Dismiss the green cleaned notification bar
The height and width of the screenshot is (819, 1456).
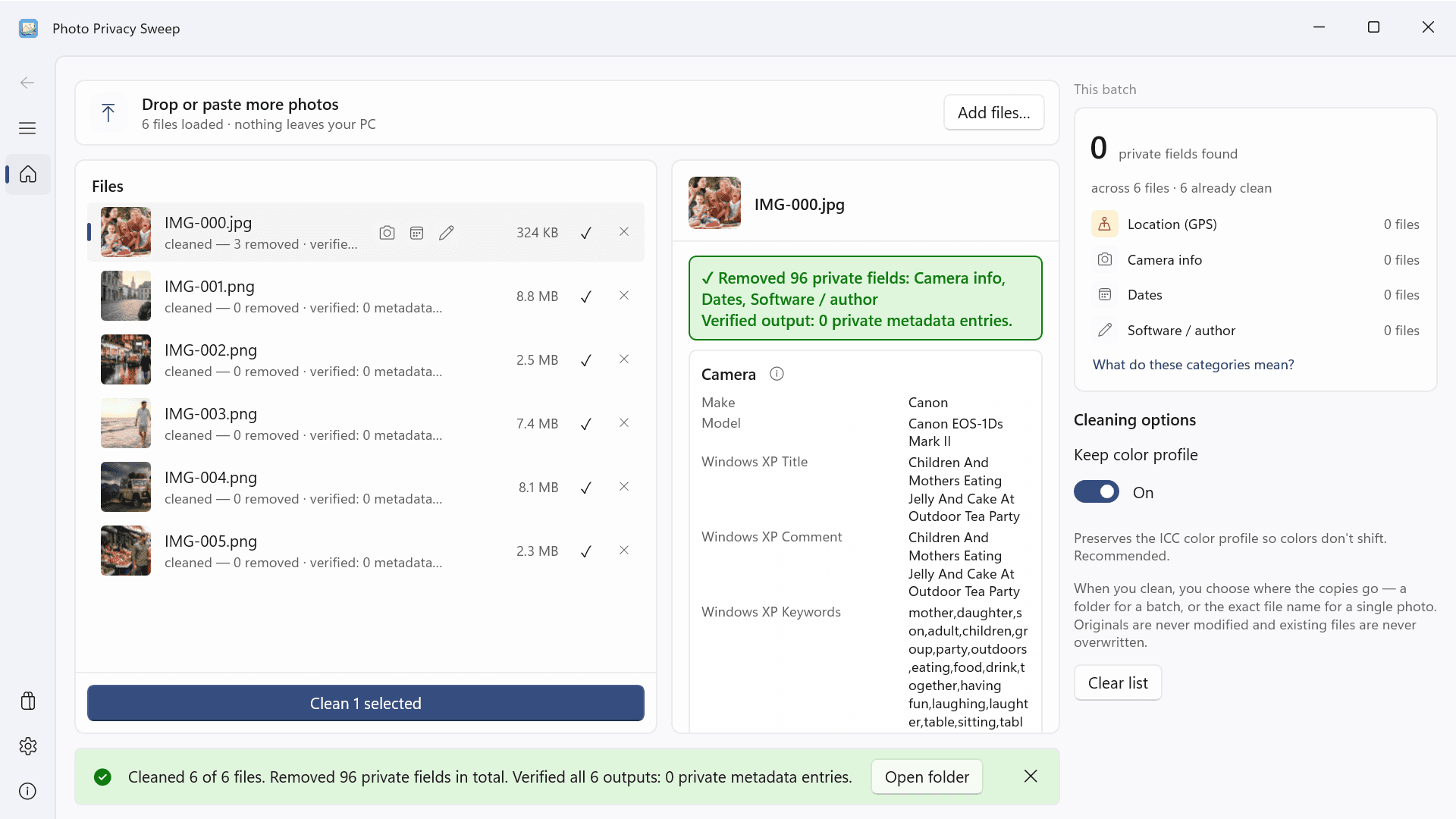[x=1031, y=776]
